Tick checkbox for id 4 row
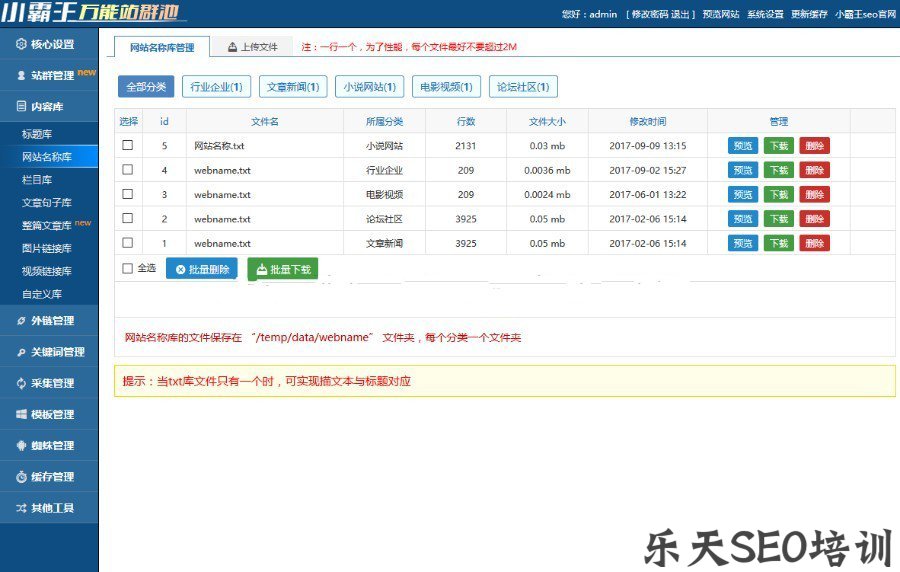This screenshot has width=900, height=572. pos(127,170)
